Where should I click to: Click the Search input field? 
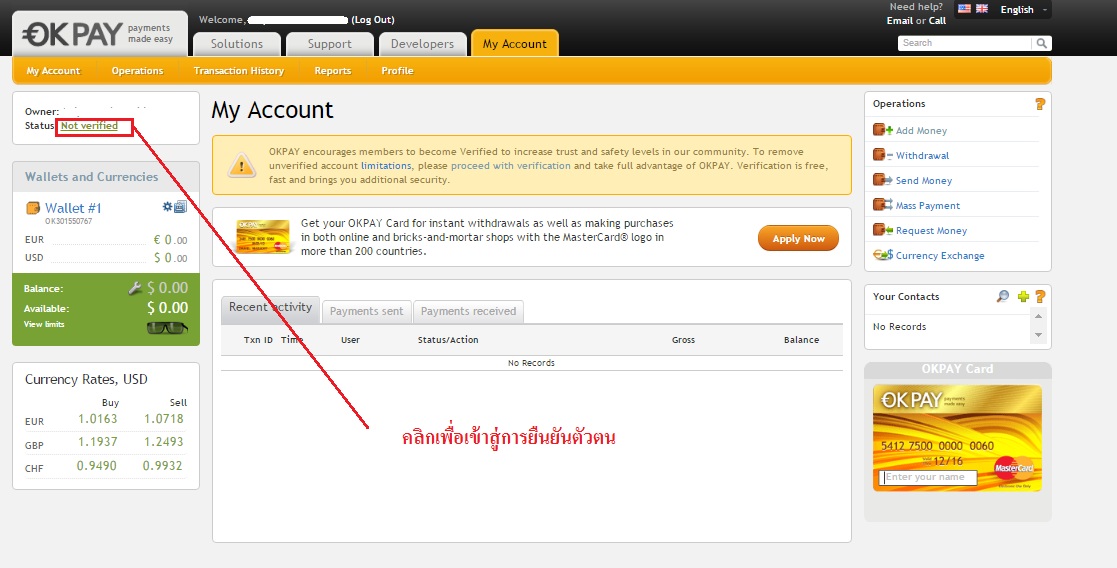click(x=965, y=43)
